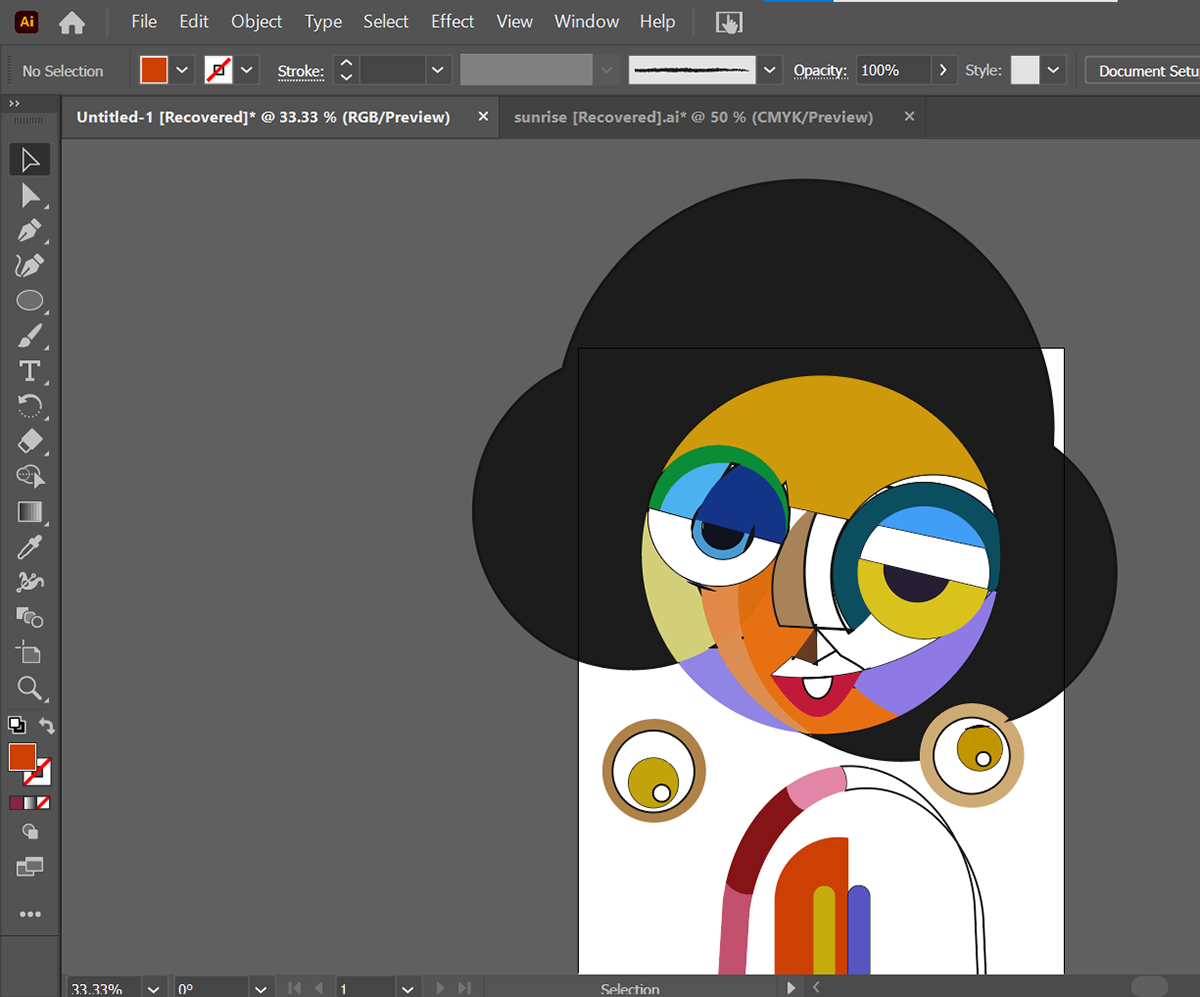Open the Help menu
Image resolution: width=1200 pixels, height=997 pixels.
(x=657, y=21)
